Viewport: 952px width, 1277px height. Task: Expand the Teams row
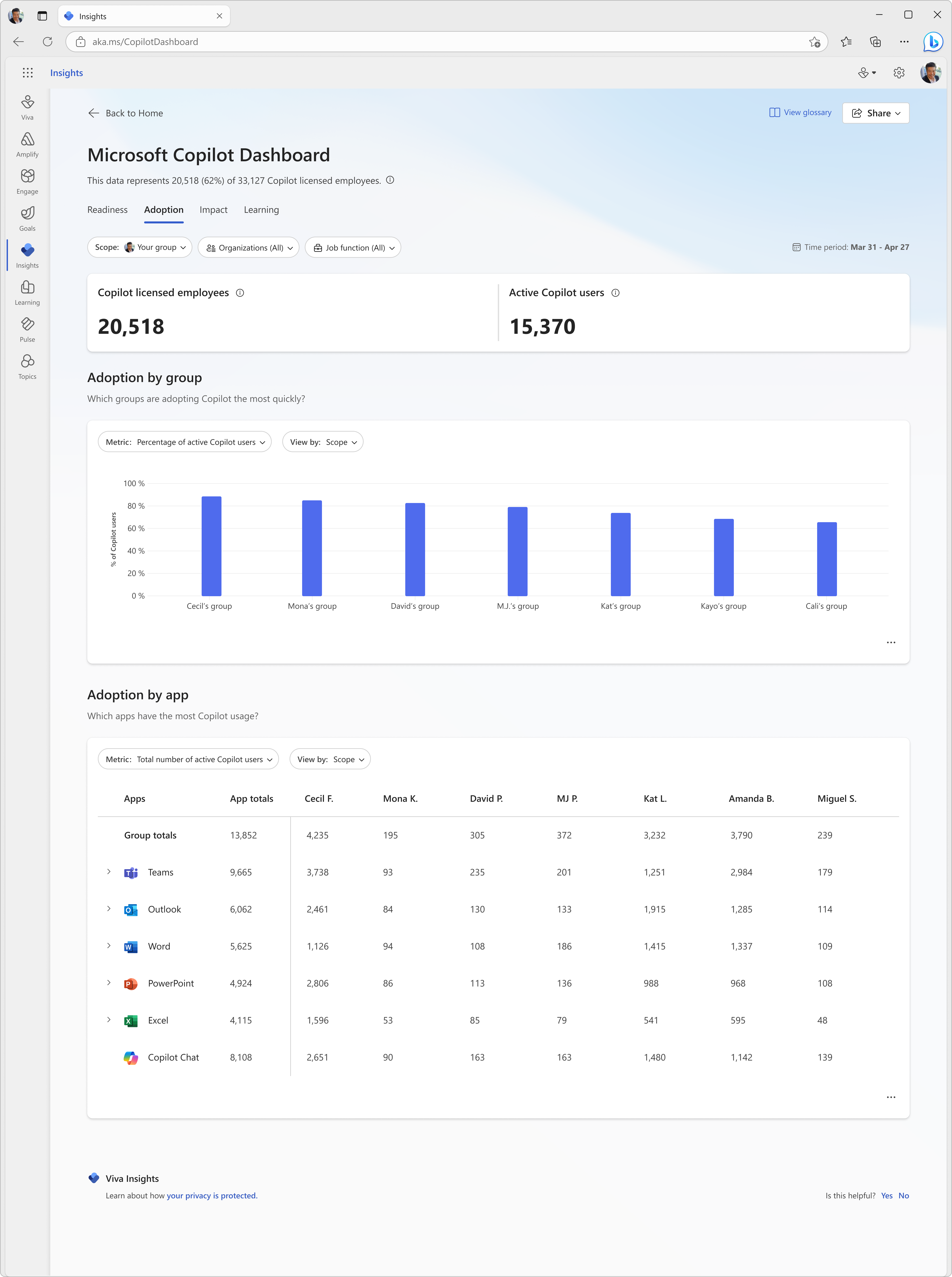[109, 871]
